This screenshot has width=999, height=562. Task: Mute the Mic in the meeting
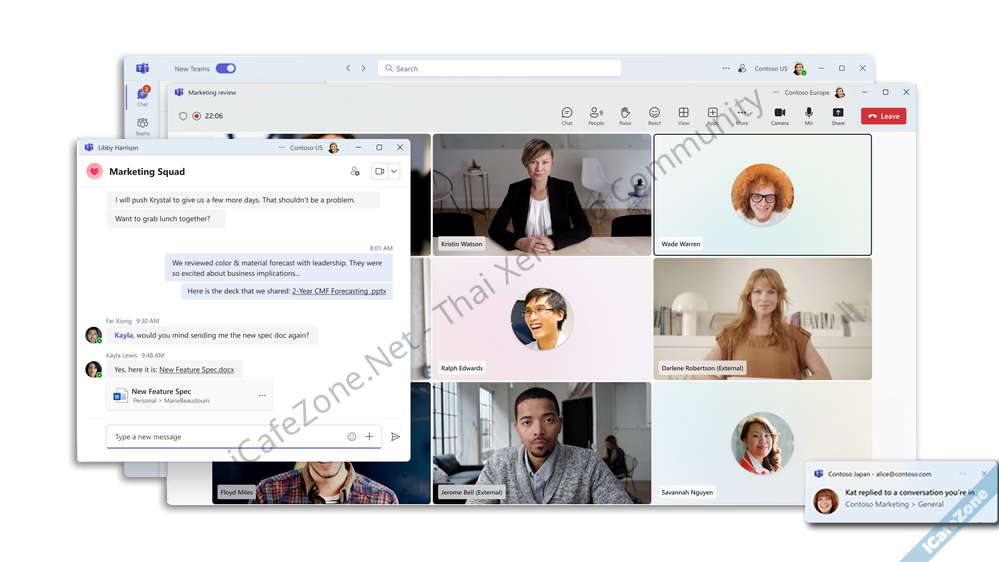click(809, 115)
